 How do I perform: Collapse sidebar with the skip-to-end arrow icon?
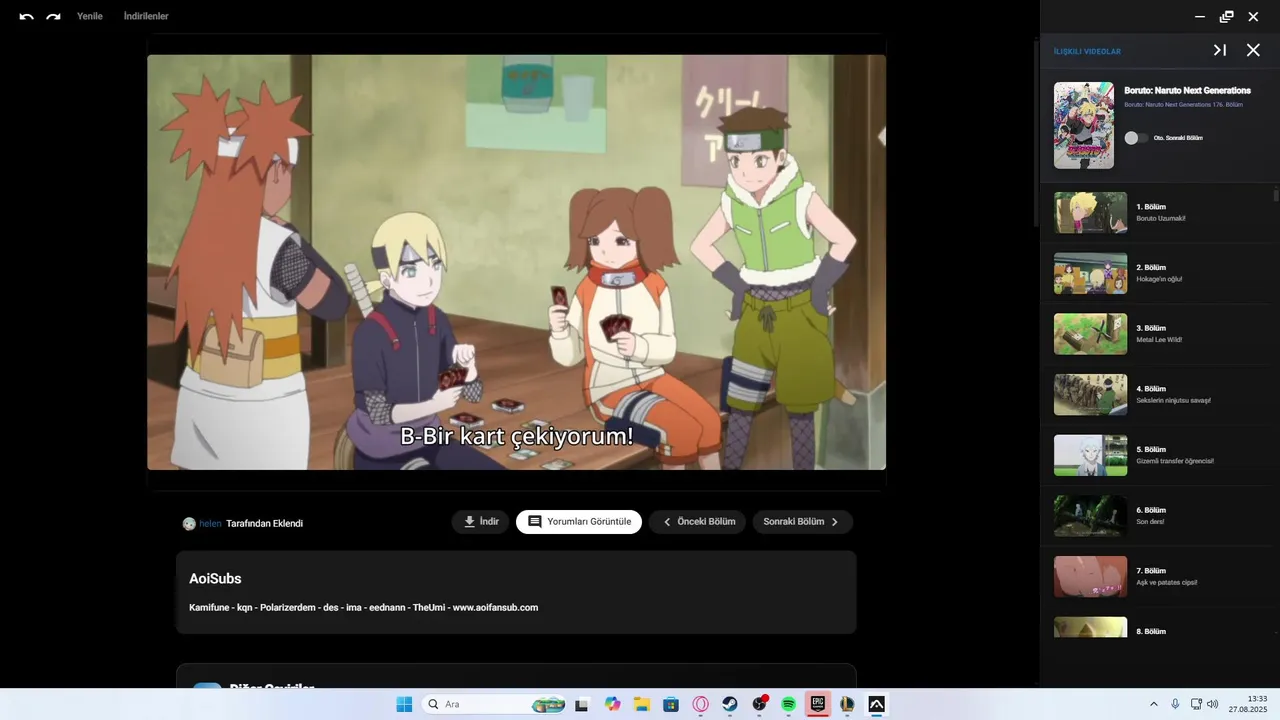(1220, 50)
